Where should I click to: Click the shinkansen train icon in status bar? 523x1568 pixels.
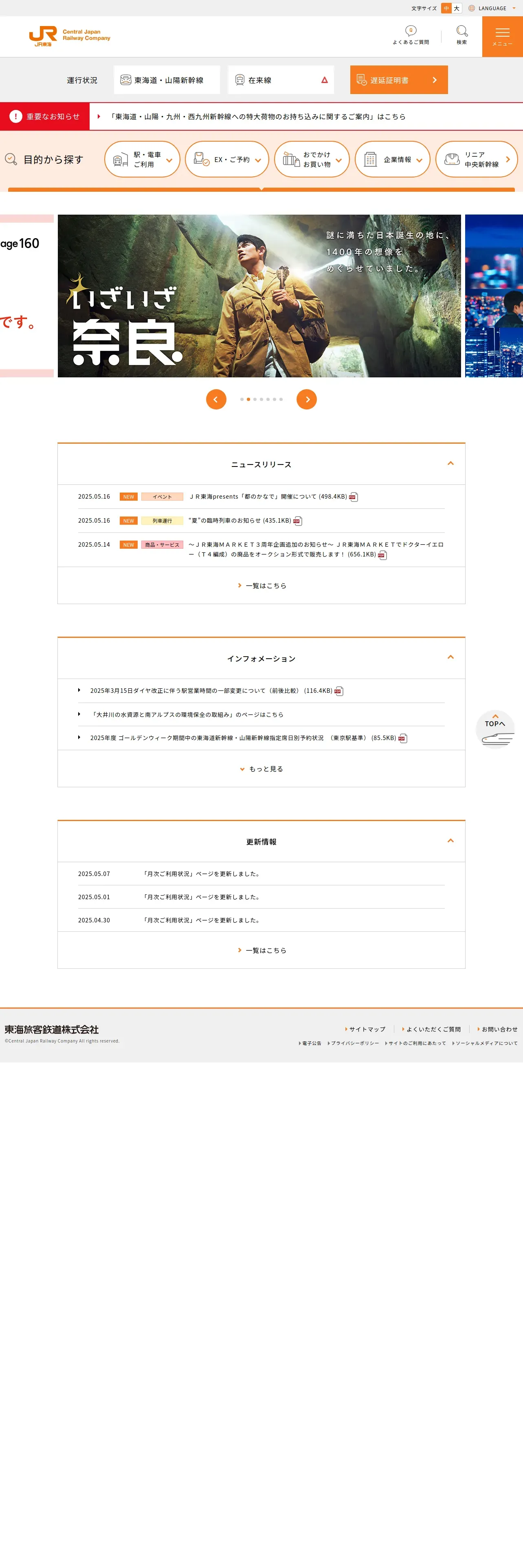click(125, 80)
